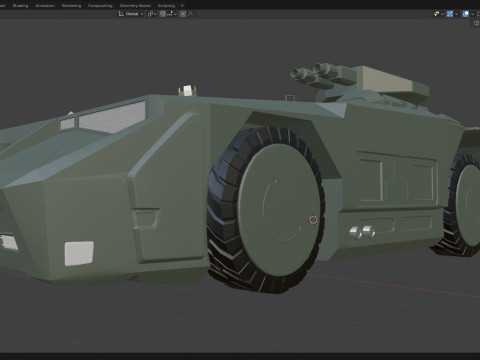Open the proportional editing falloff dropdown

click(191, 14)
